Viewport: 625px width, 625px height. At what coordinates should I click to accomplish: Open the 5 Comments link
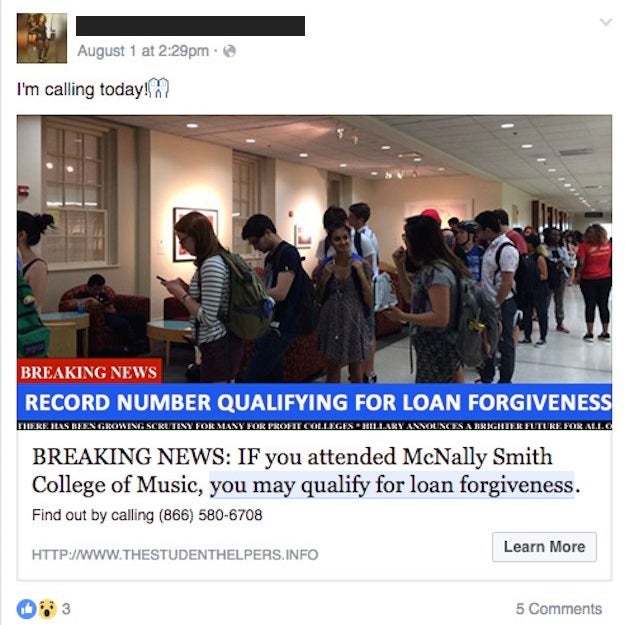point(558,609)
